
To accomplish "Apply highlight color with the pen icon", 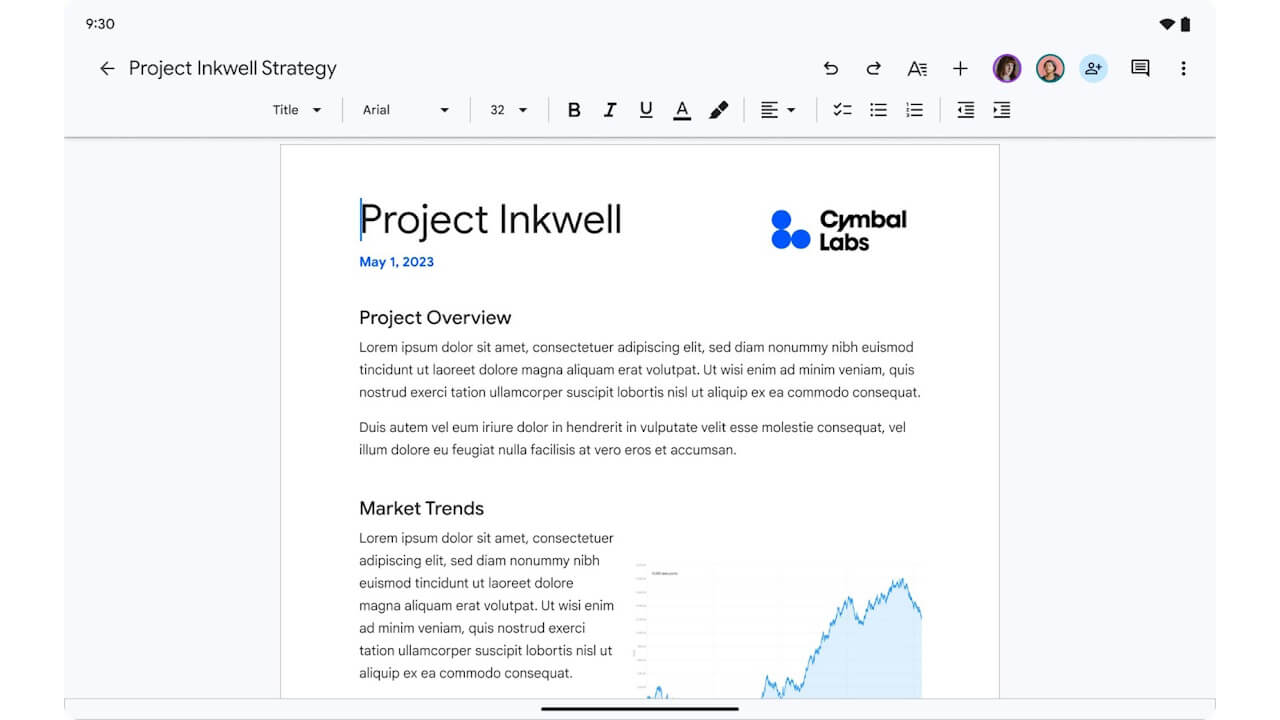I will 719,110.
